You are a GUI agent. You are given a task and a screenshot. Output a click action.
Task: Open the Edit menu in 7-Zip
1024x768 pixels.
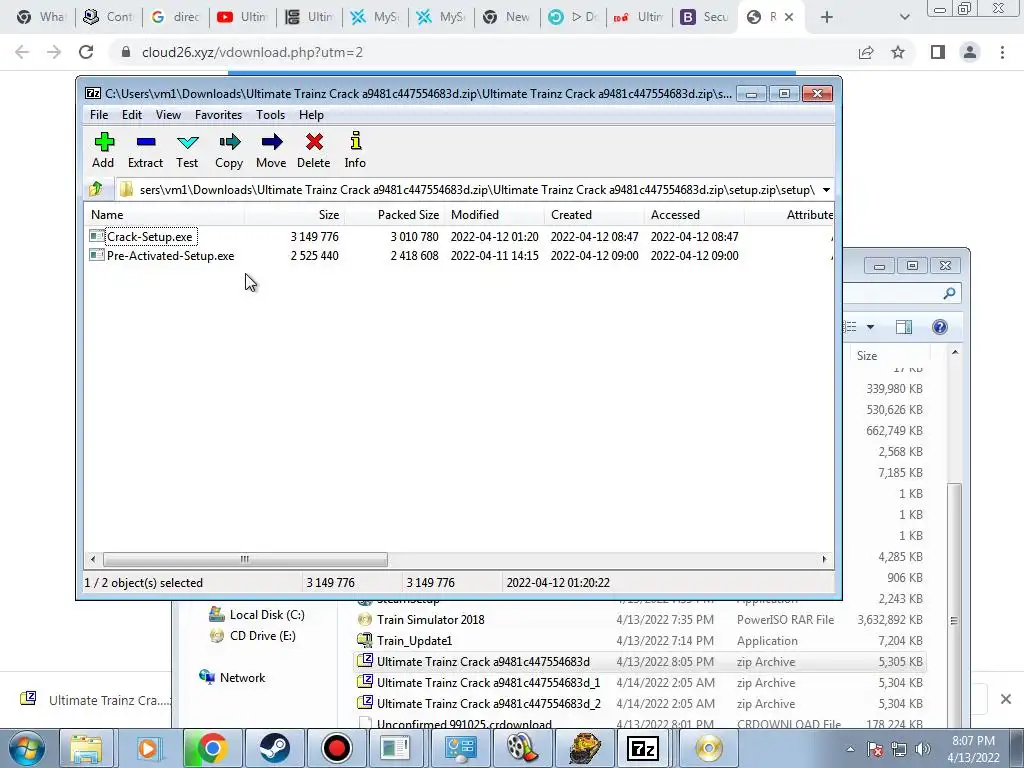point(132,115)
